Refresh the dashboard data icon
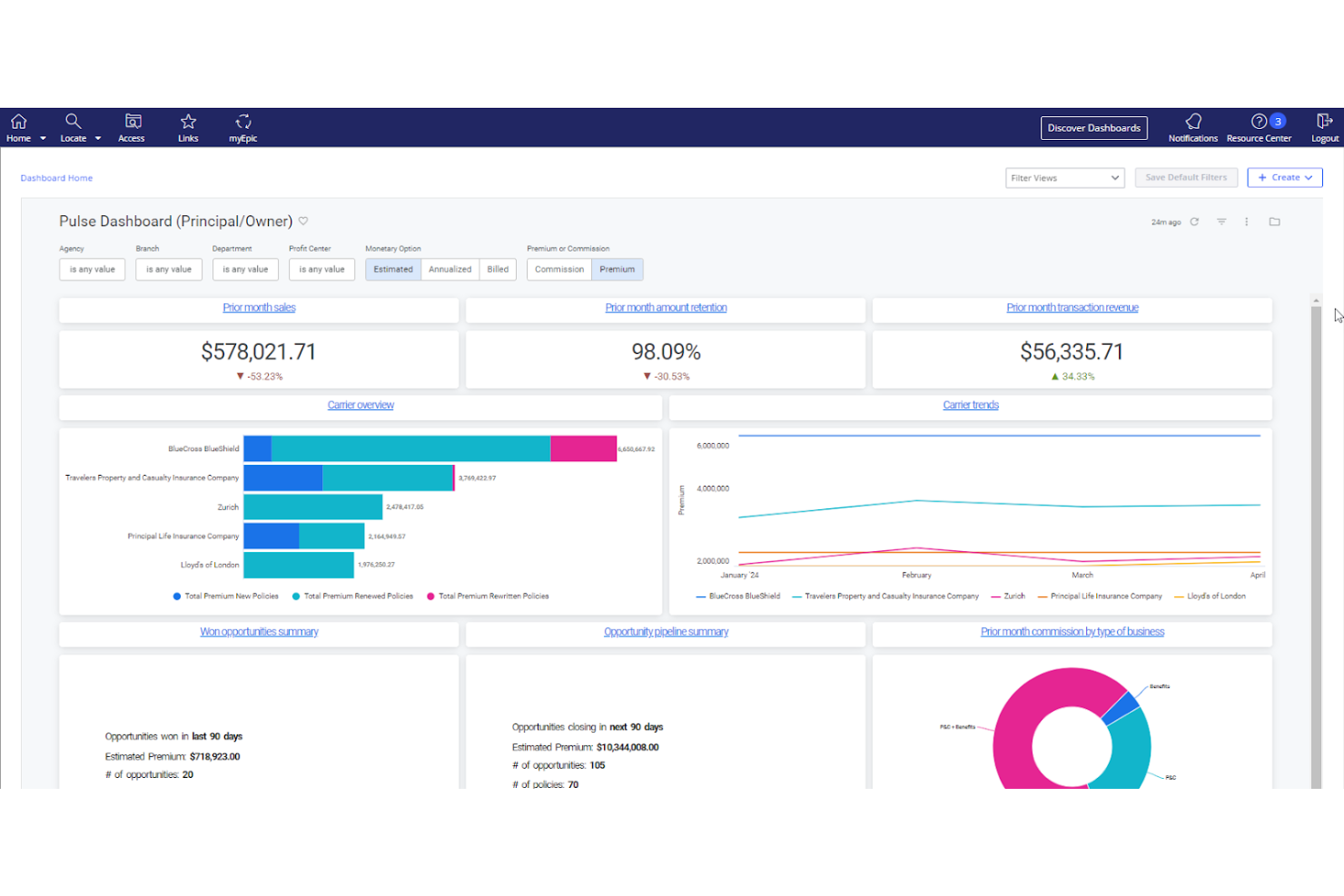 tap(1194, 222)
